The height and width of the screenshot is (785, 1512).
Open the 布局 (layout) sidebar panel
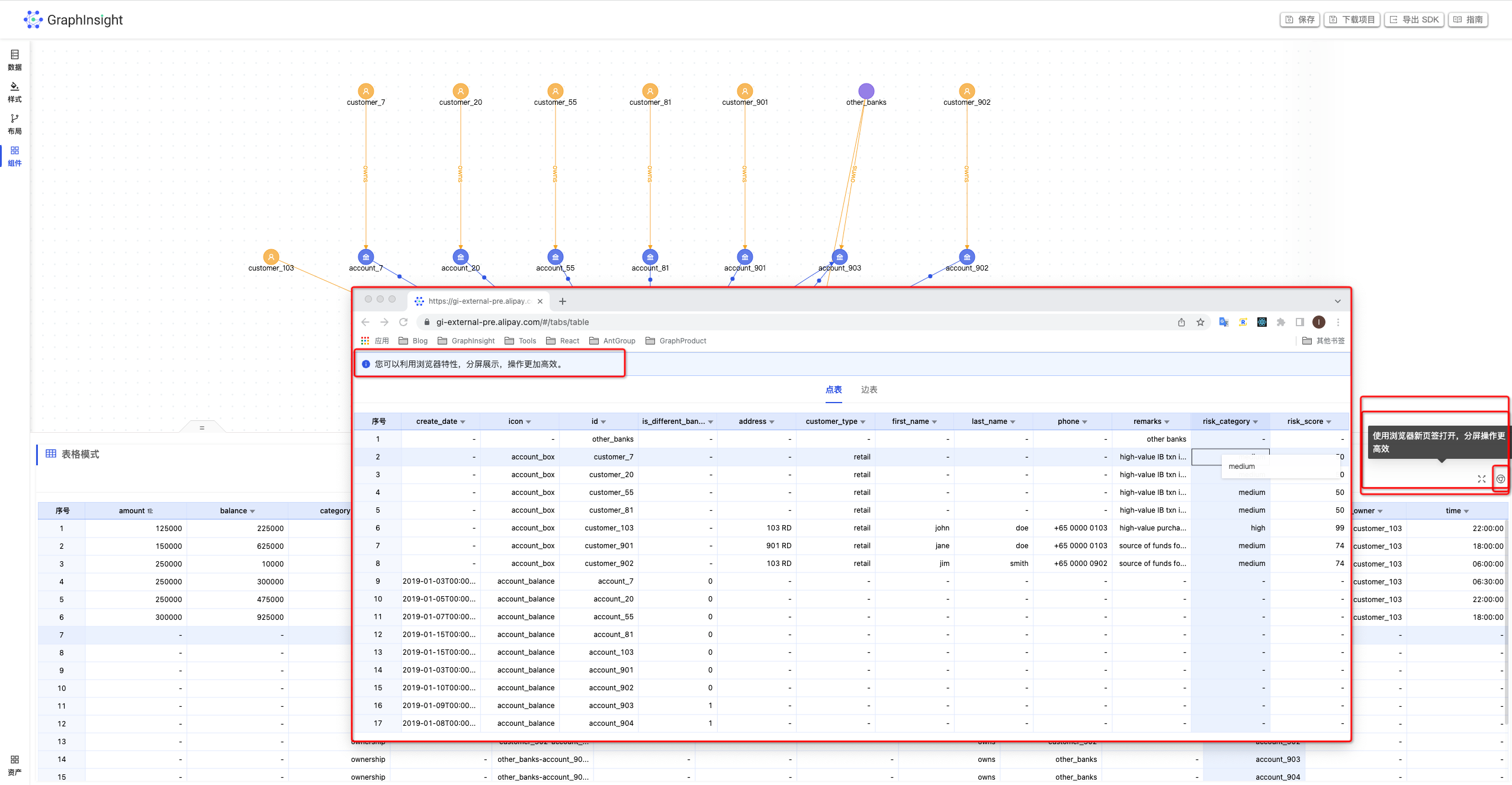[15, 124]
